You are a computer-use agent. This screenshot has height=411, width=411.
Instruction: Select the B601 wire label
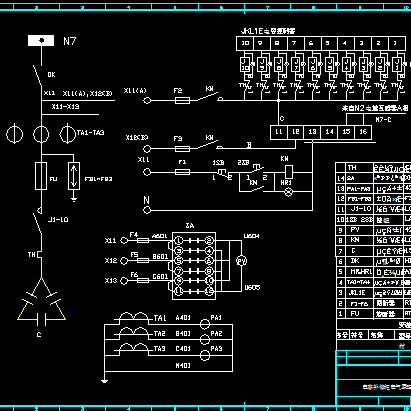pos(160,256)
